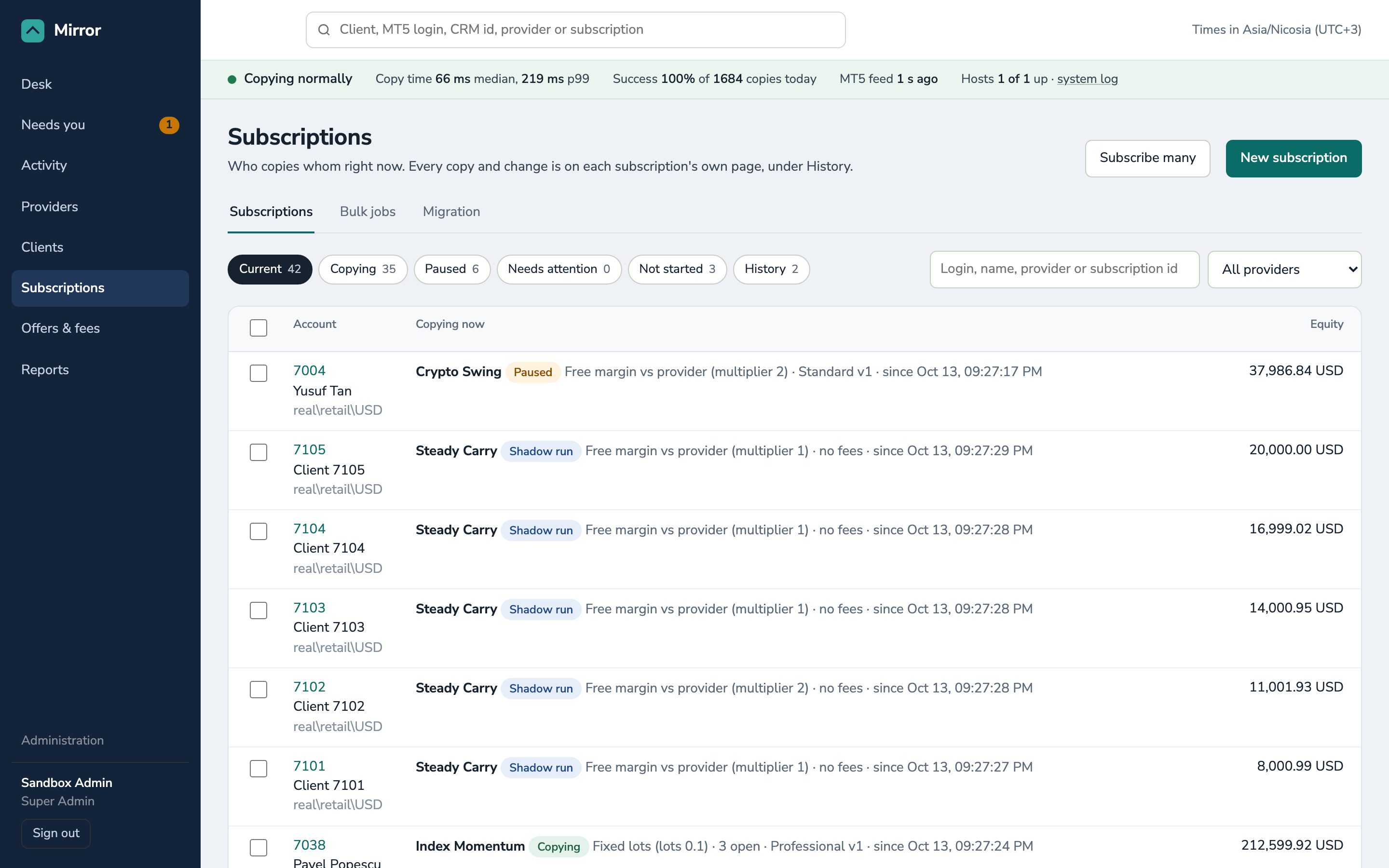Screen dimensions: 1389x868
Task: Tick the checkbox for account 7038
Action: (x=259, y=848)
